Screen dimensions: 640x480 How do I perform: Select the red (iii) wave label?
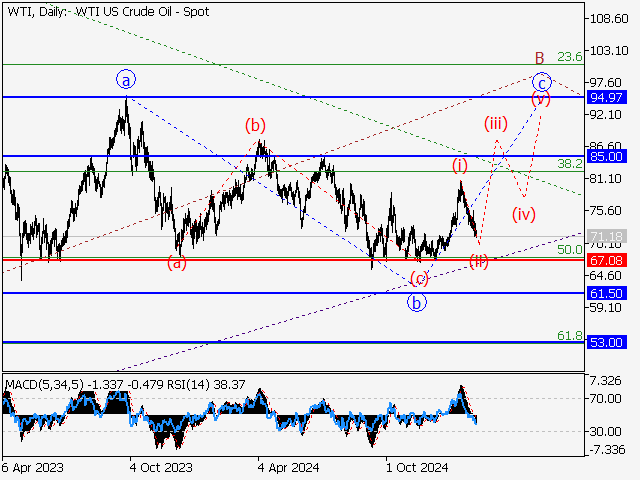(497, 123)
